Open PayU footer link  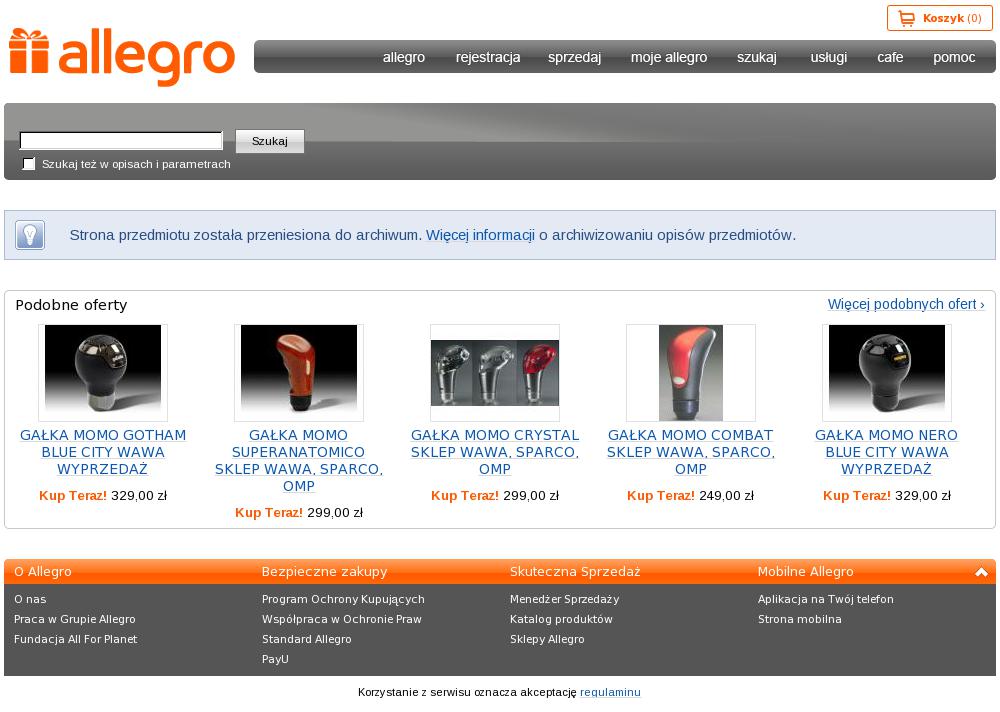pos(276,659)
